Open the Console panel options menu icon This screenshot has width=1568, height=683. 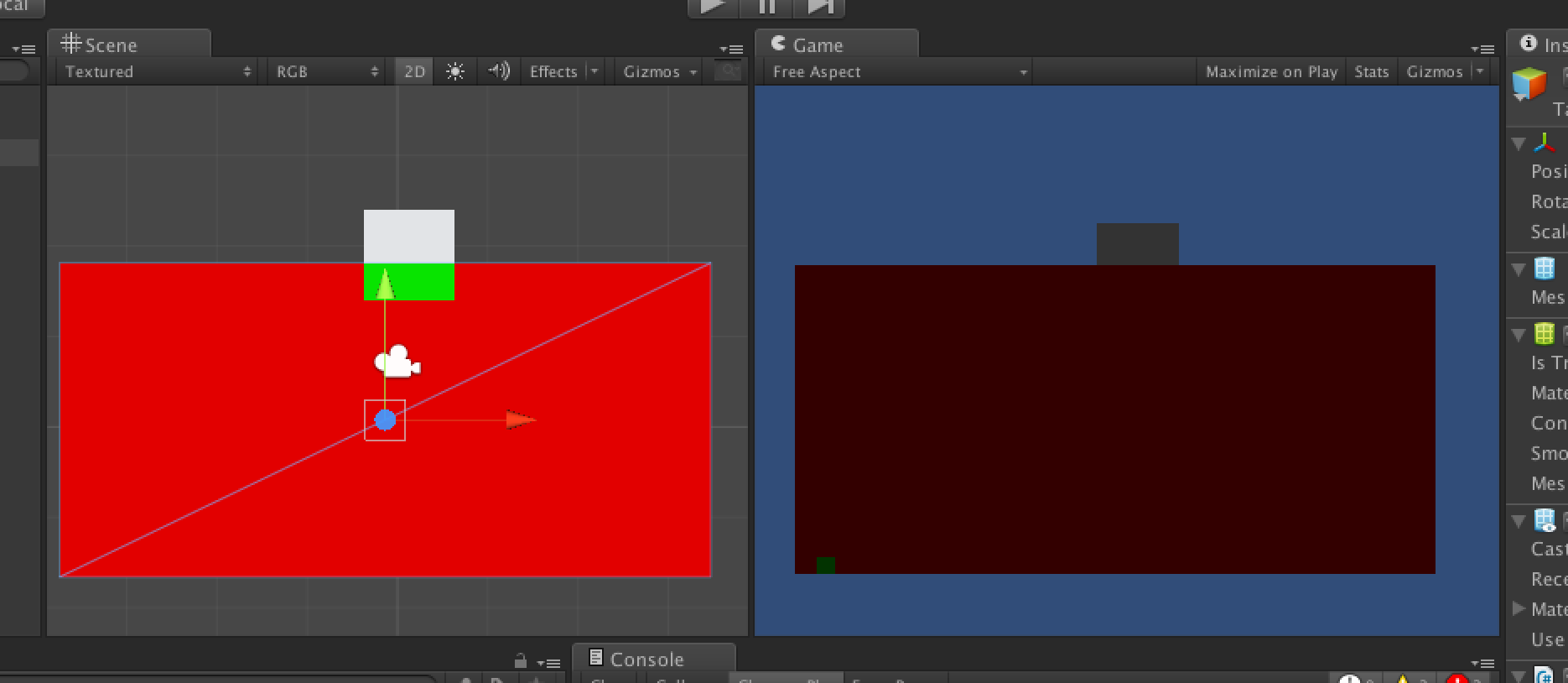tap(1482, 663)
